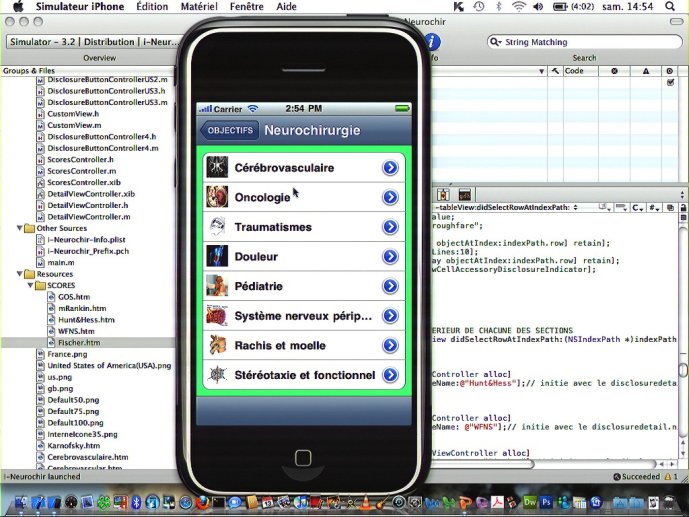Select i-Neurochir-Info.plist file
The image size is (689, 517).
[x=86, y=239]
